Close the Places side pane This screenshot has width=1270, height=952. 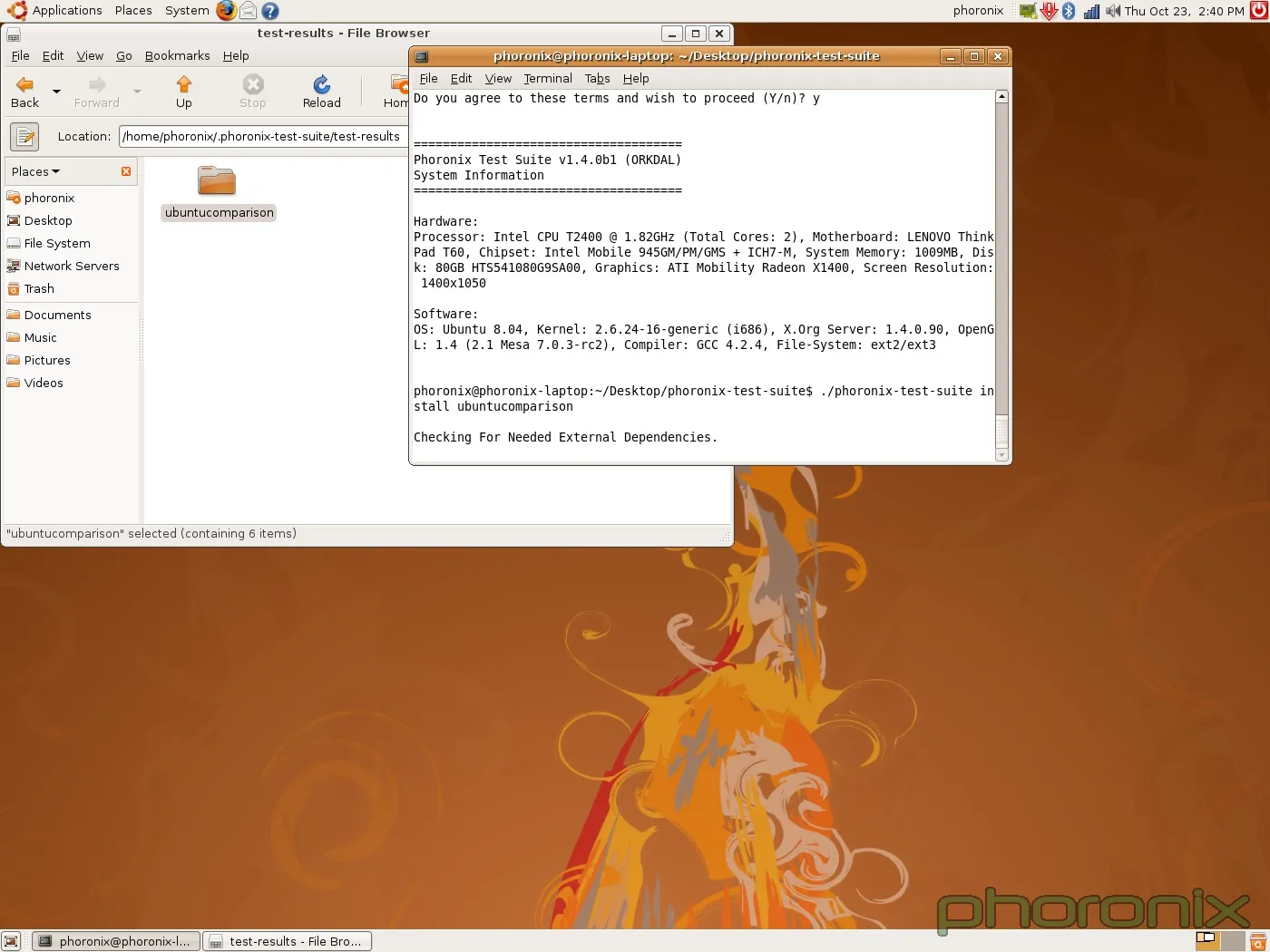[x=126, y=171]
